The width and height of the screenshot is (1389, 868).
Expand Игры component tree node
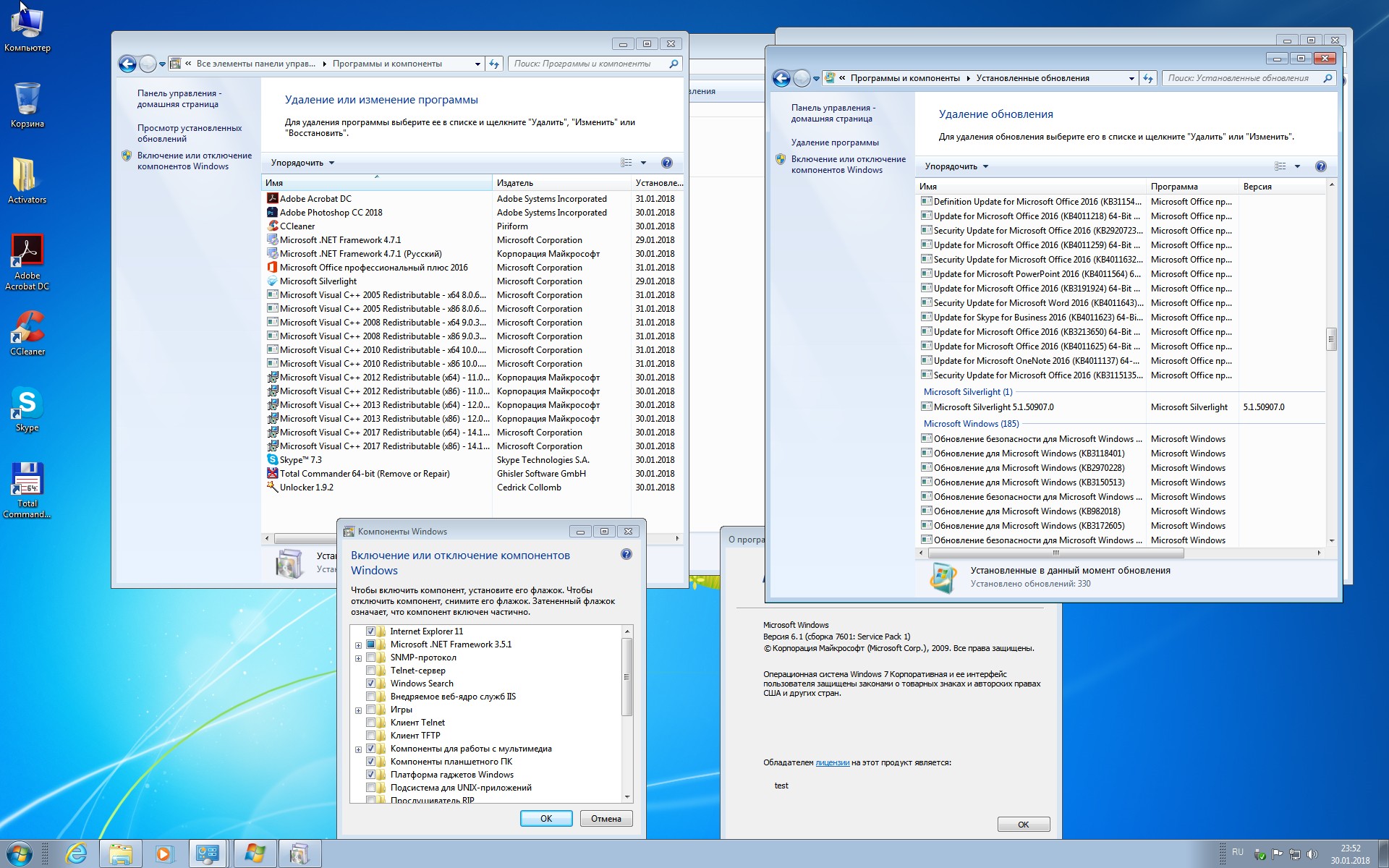358,710
